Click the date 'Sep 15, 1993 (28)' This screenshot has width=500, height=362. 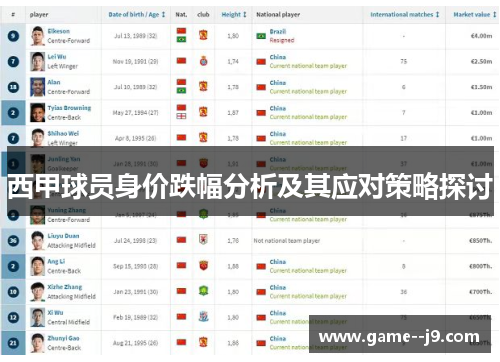click(135, 266)
